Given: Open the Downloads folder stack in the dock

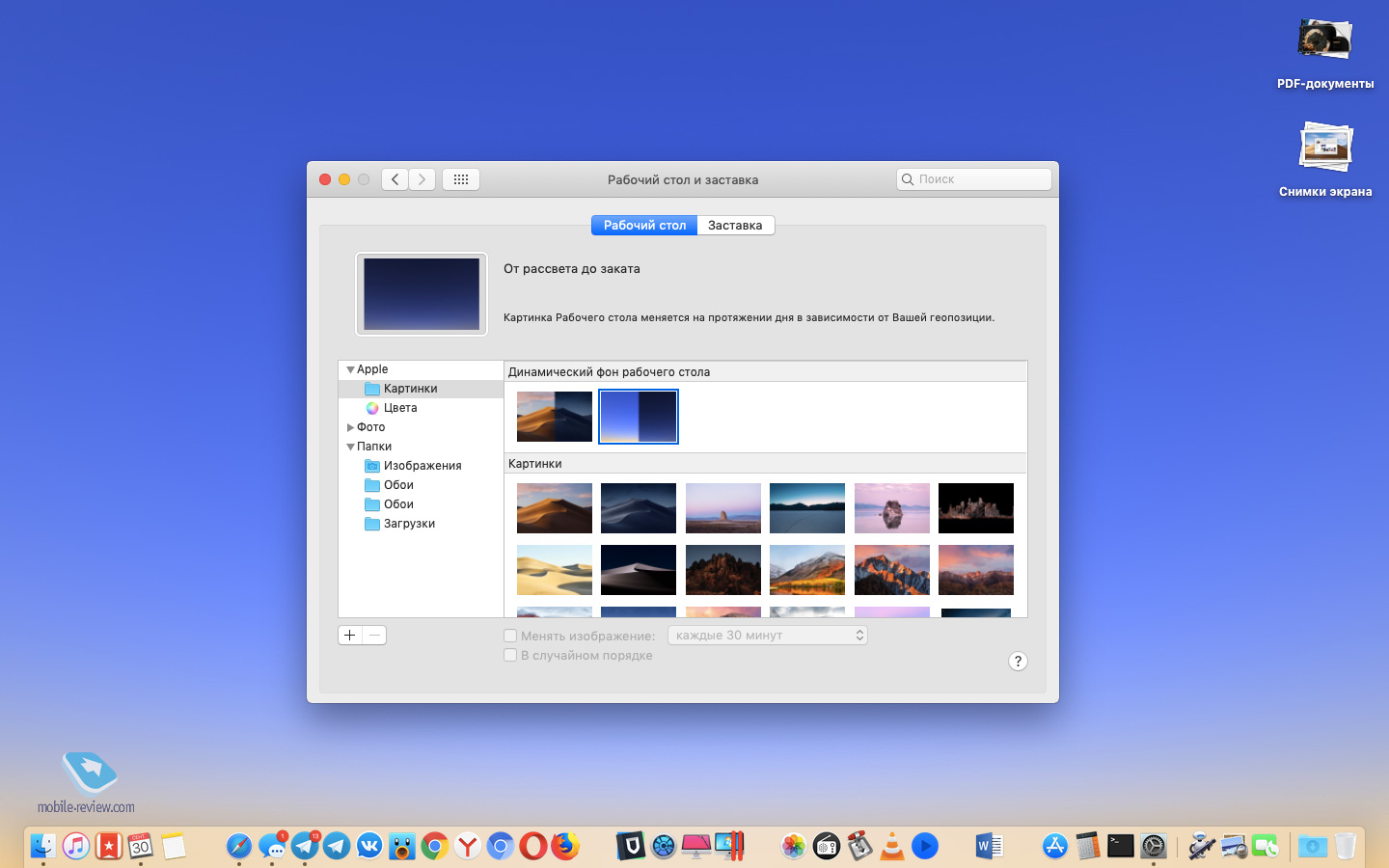Looking at the screenshot, I should point(1313,846).
